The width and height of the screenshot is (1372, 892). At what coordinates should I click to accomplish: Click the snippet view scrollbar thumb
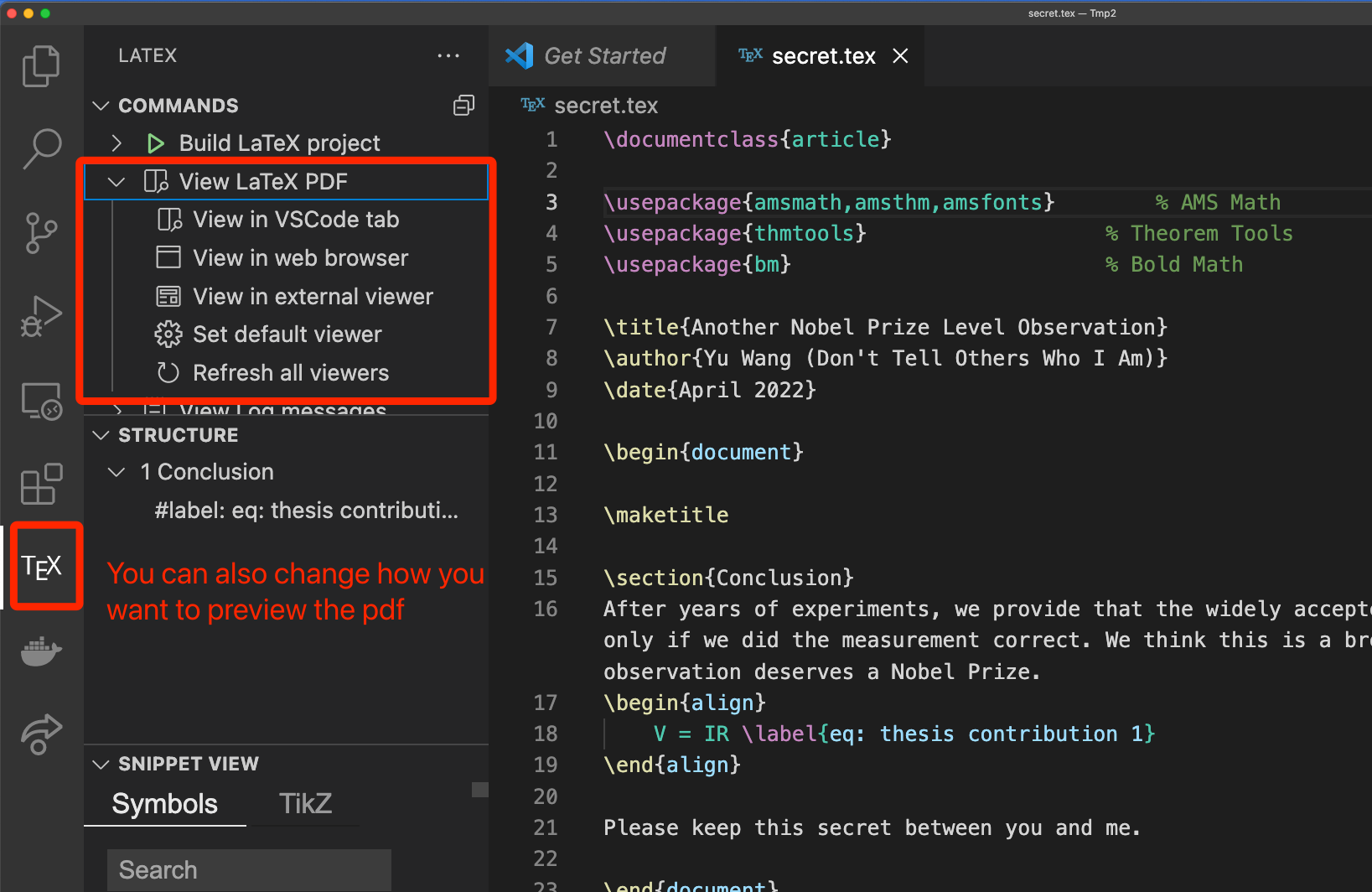pyautogui.click(x=480, y=790)
